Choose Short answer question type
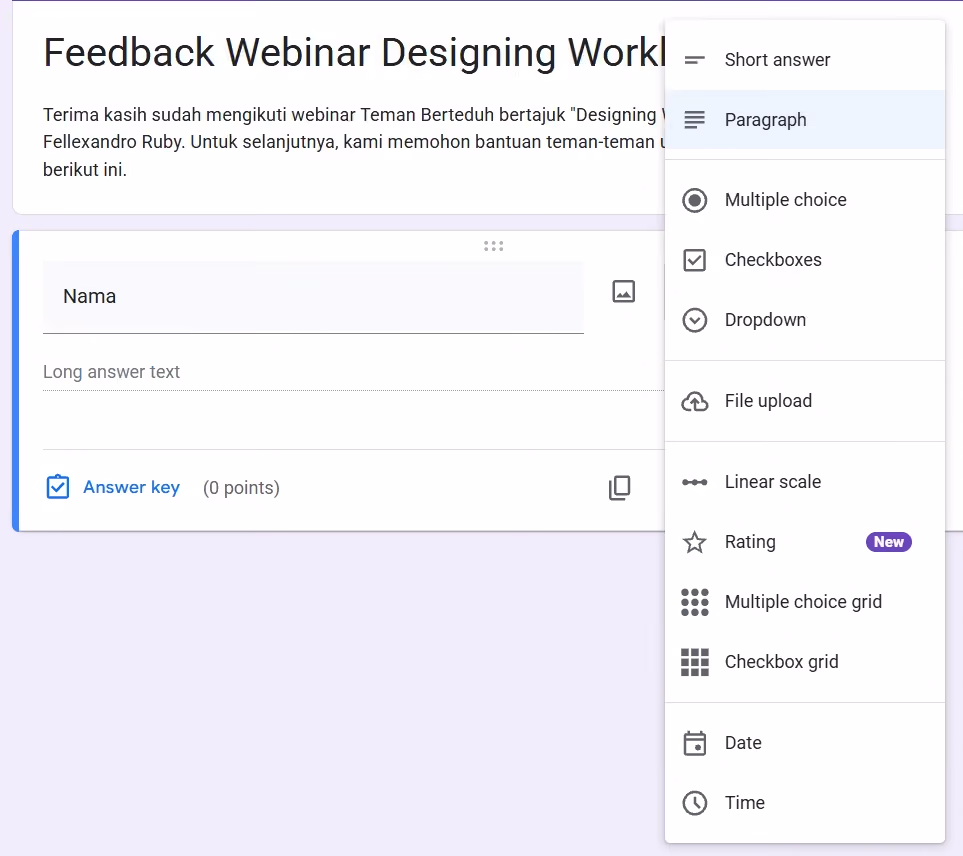963x856 pixels. [x=805, y=60]
